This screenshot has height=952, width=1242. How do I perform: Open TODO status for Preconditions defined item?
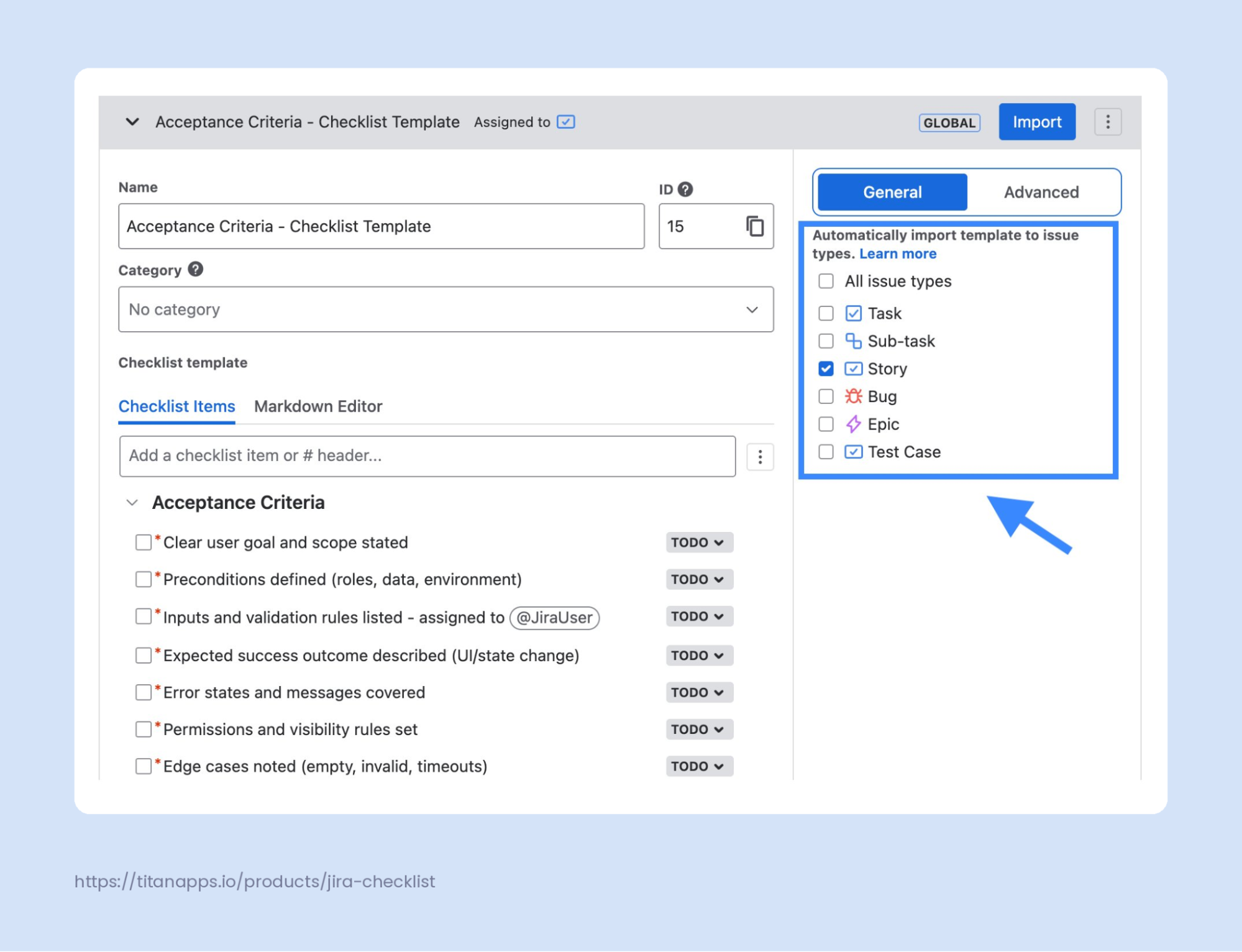[699, 579]
